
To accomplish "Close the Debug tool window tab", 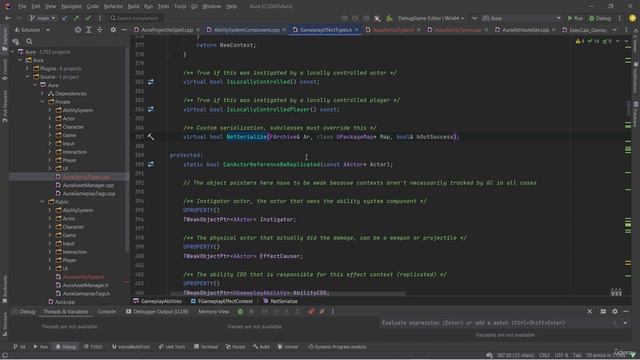I will [589, 311].
